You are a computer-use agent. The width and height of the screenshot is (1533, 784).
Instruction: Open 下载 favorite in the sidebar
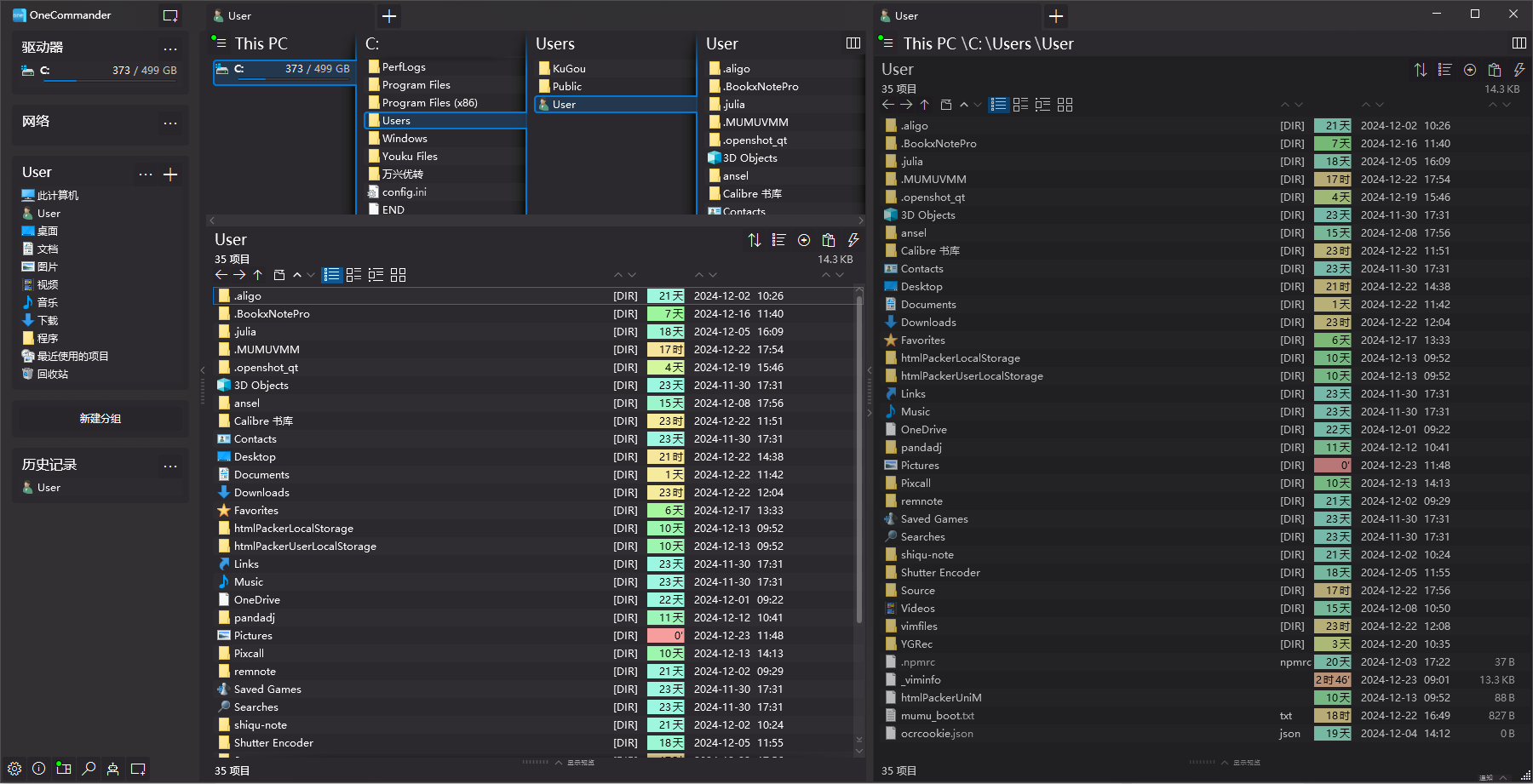coord(48,321)
